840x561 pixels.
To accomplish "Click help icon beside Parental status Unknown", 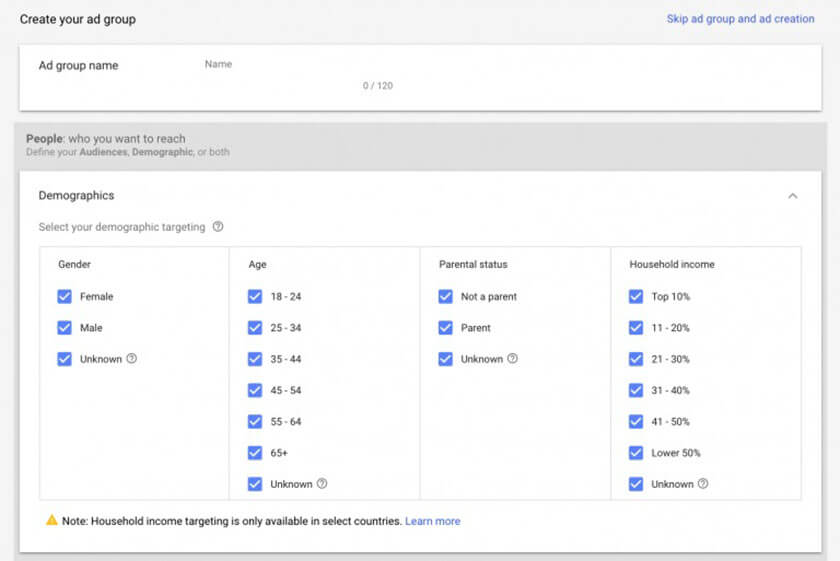I will pos(513,359).
